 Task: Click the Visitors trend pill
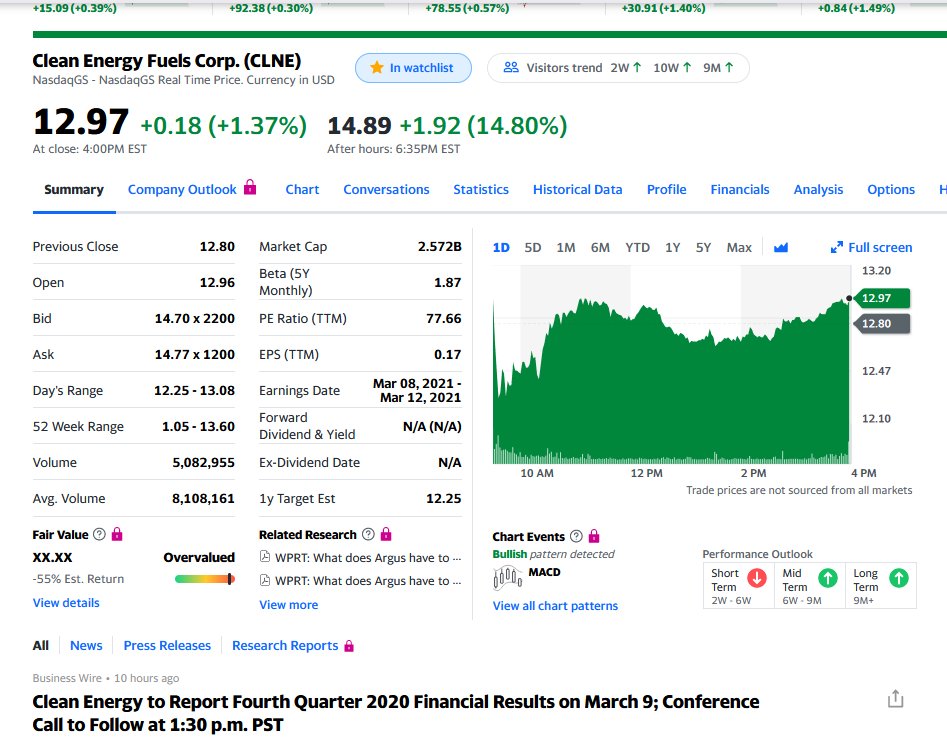click(618, 68)
